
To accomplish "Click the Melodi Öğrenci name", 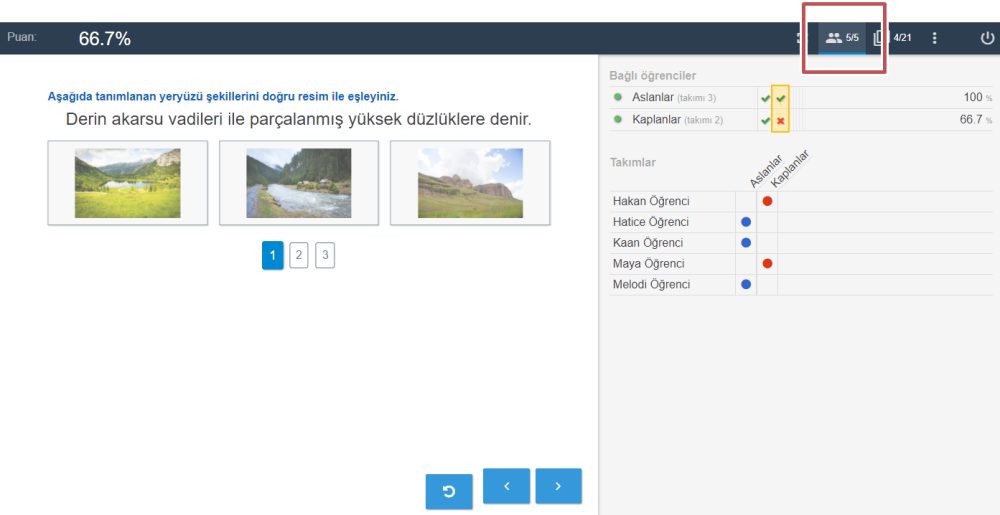I will (652, 284).
